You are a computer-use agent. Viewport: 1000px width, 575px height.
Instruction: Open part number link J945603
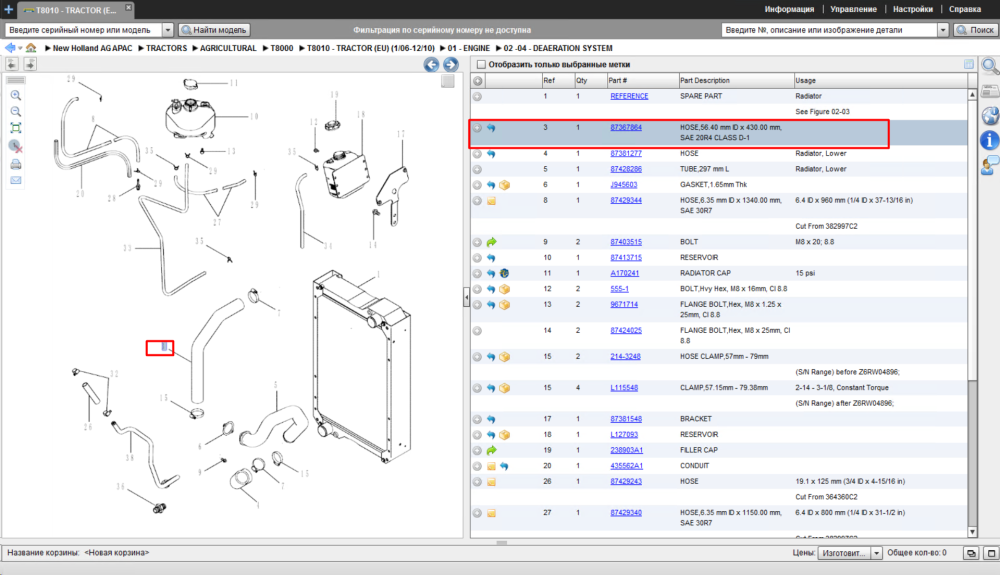coord(624,185)
